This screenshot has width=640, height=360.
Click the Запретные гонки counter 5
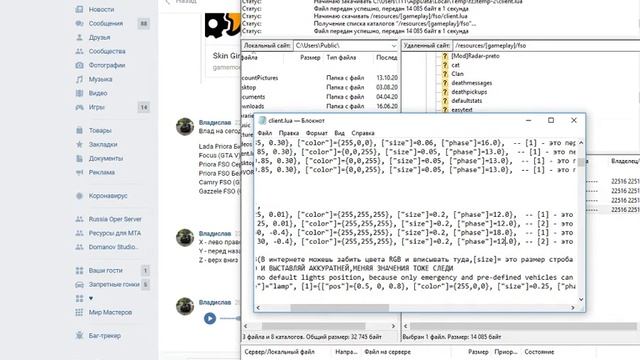pyautogui.click(x=145, y=284)
